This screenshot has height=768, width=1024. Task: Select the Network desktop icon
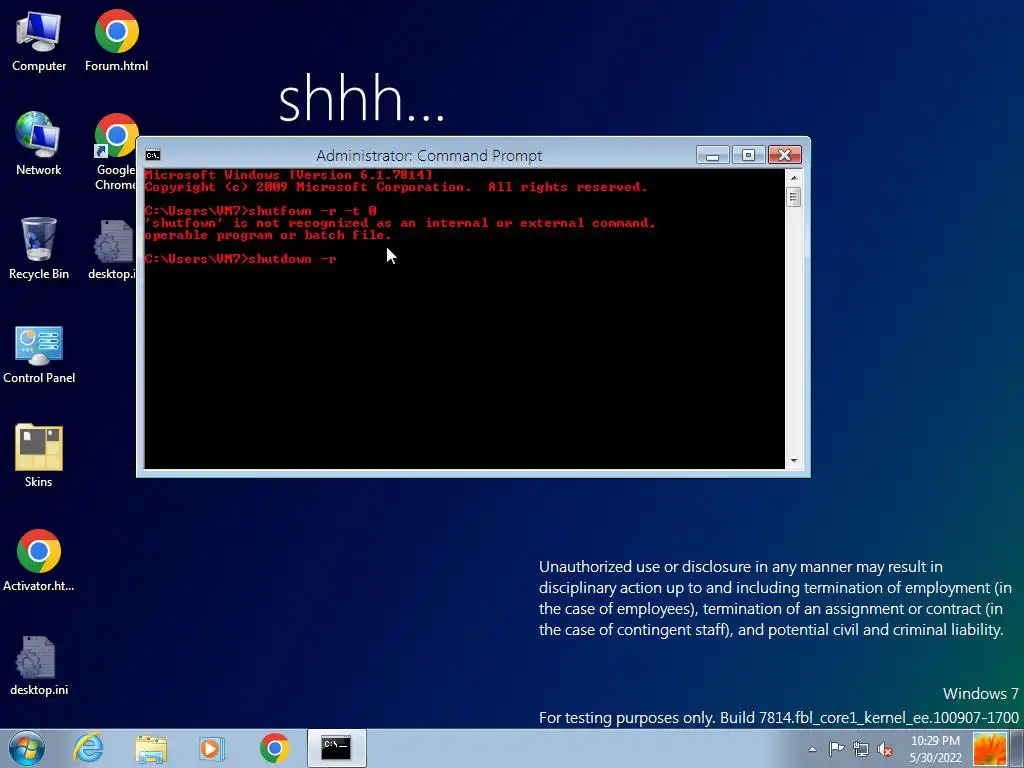pos(39,144)
